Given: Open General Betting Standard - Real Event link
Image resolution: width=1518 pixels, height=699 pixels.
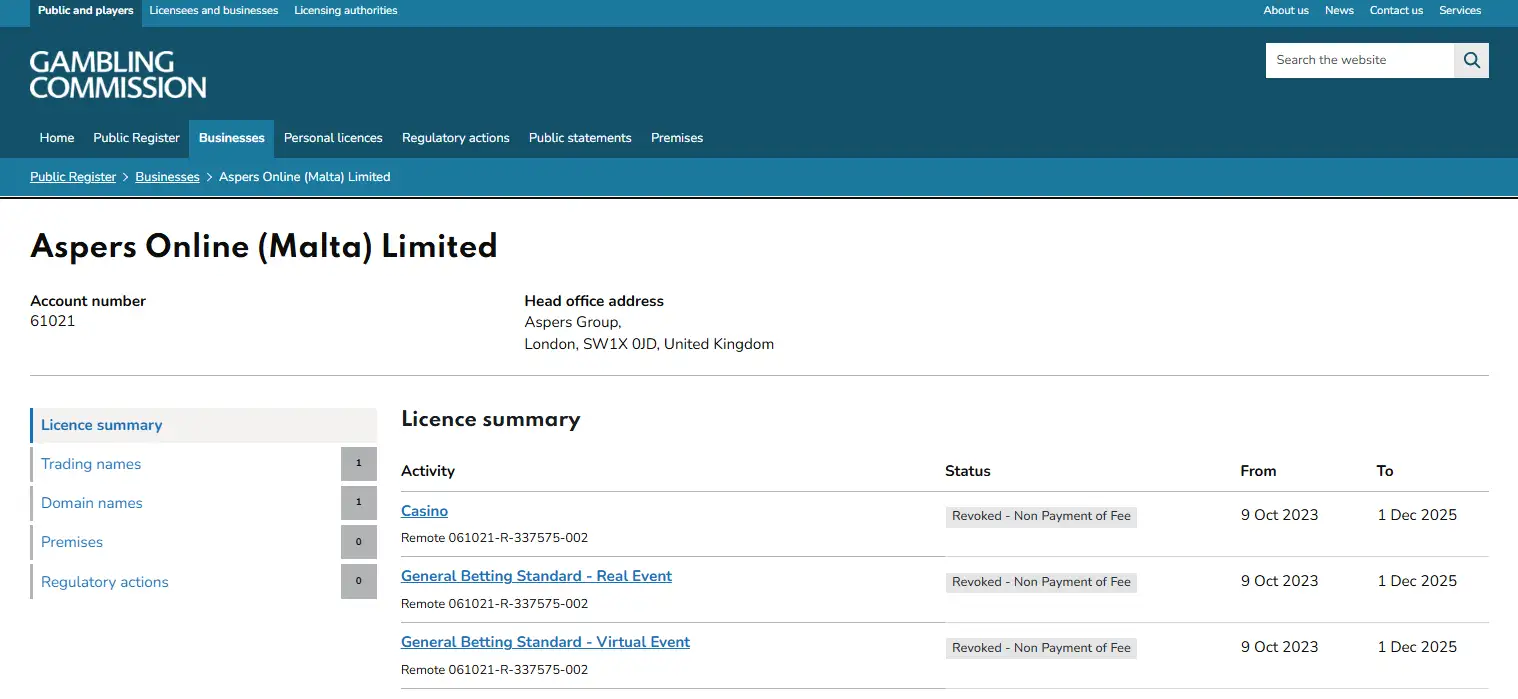Looking at the screenshot, I should point(536,576).
